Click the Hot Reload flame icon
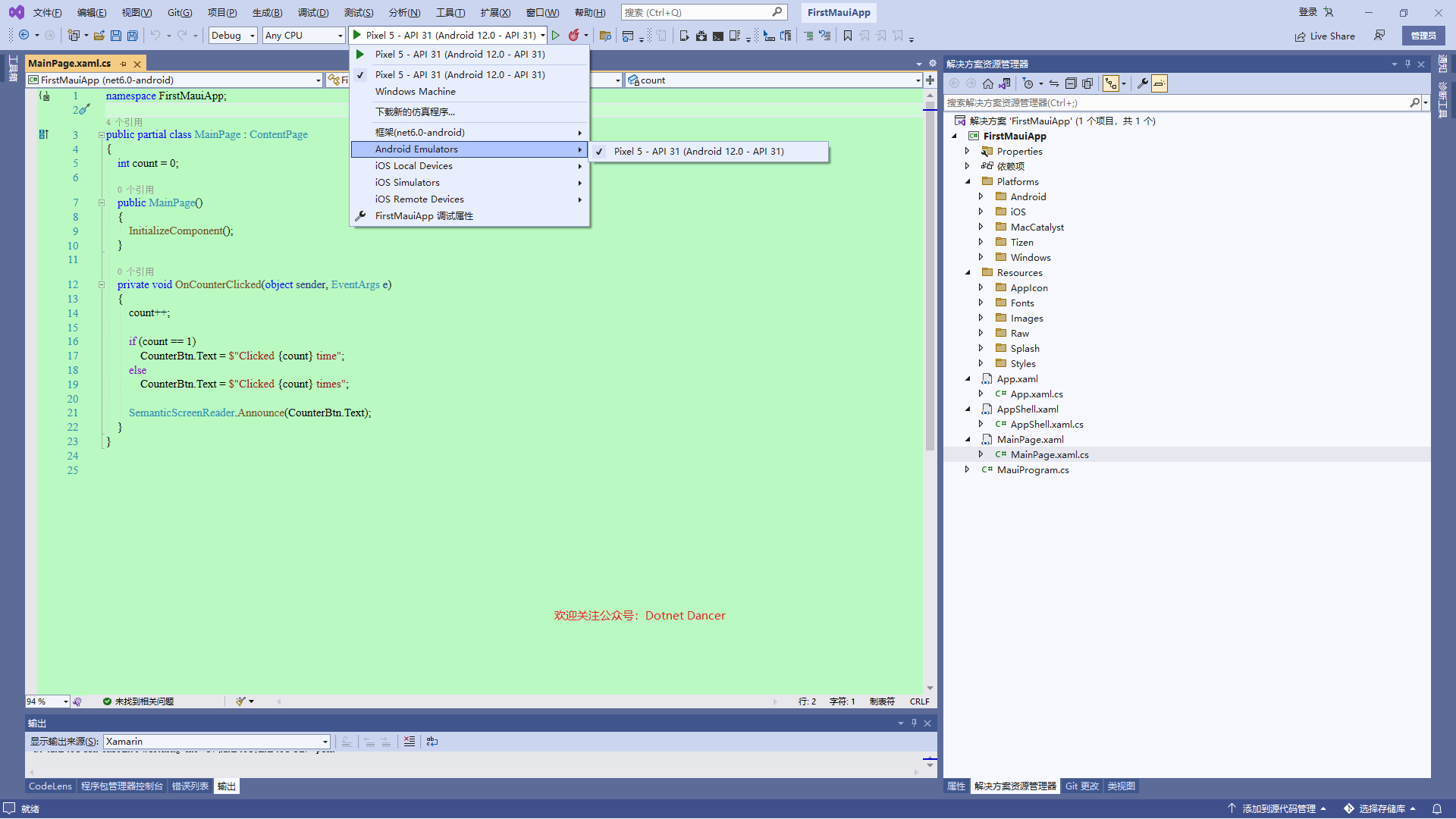Viewport: 1456px width, 819px height. pos(574,36)
